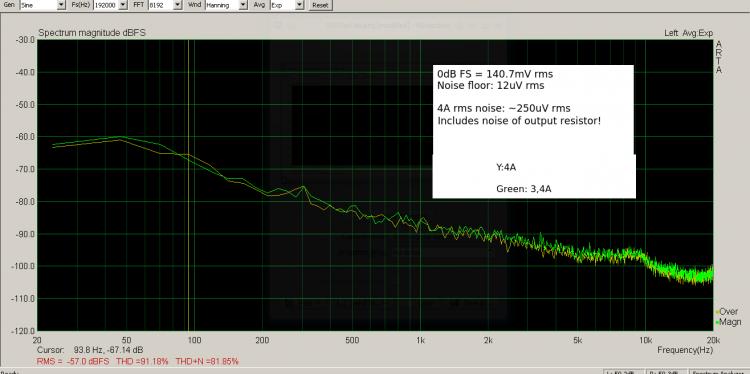This screenshot has width=750, height=374.
Task: Click the Left Avg:Exp label
Action: point(688,33)
